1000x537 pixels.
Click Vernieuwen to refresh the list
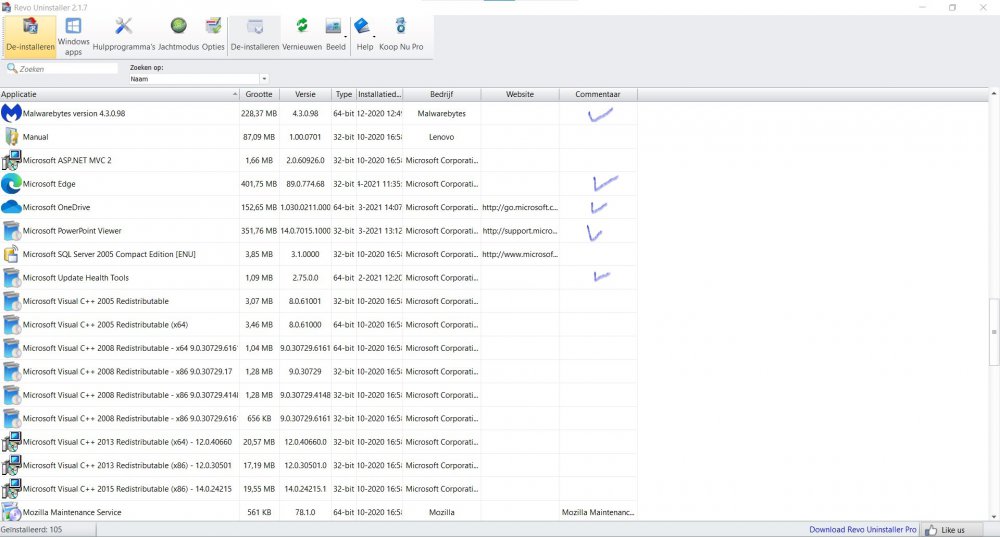point(301,35)
